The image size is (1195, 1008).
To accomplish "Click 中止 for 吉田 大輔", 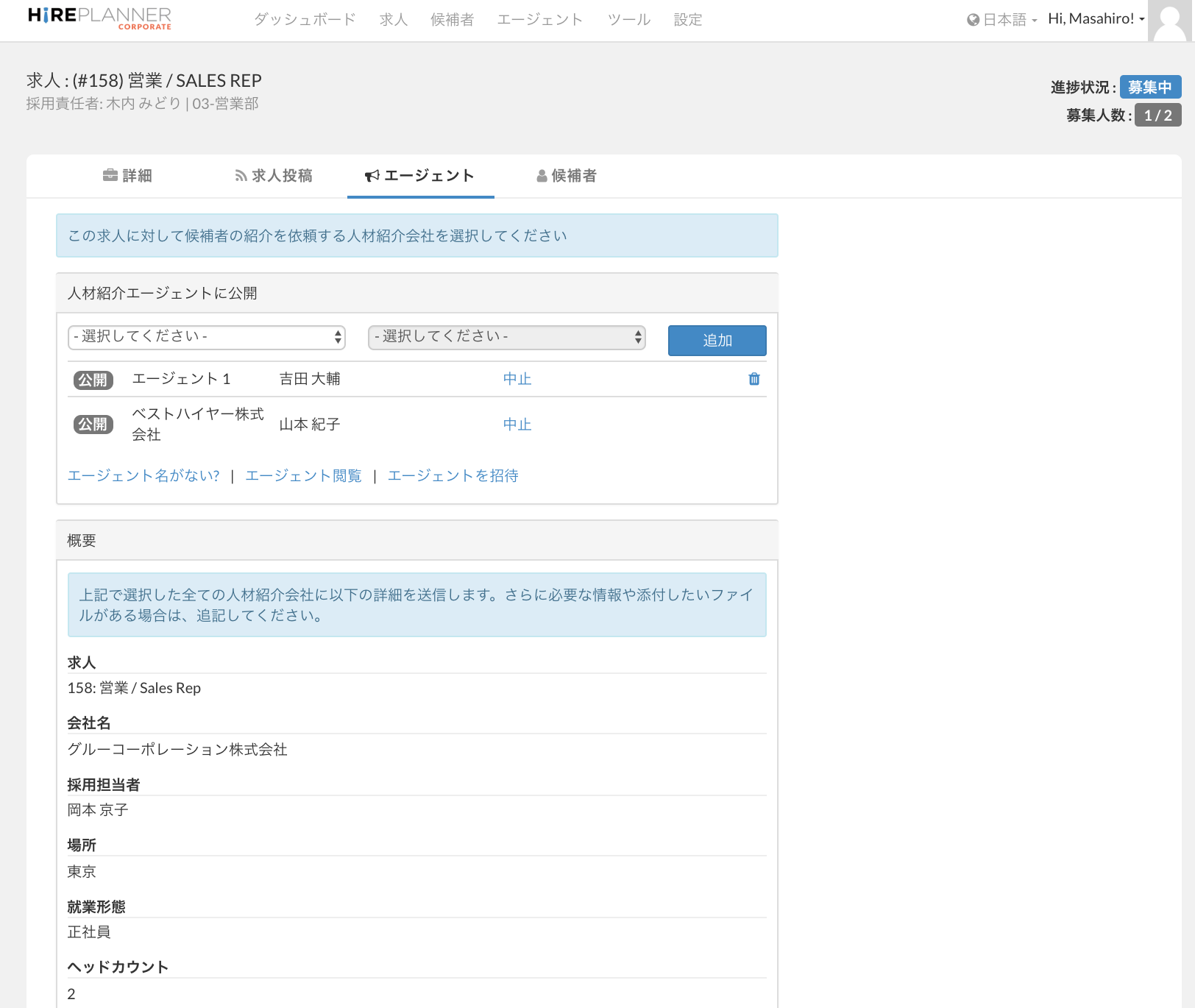I will tap(517, 379).
